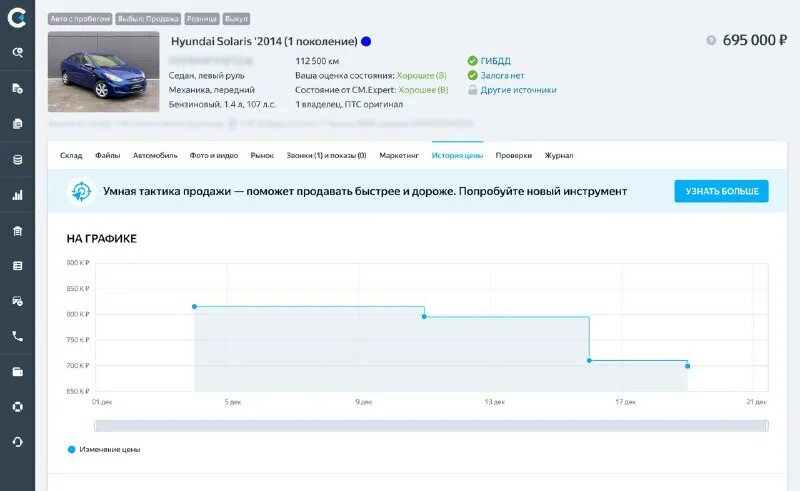
Task: Click the Бензиновый, 1.4 л, 107 л.с. text
Action: click(222, 104)
